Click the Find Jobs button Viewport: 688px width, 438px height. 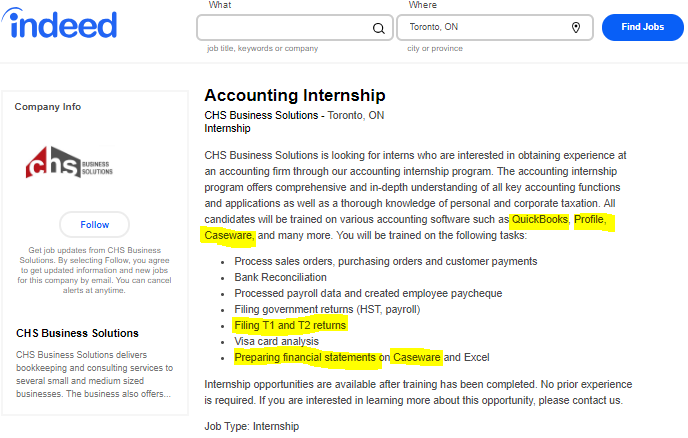click(642, 27)
